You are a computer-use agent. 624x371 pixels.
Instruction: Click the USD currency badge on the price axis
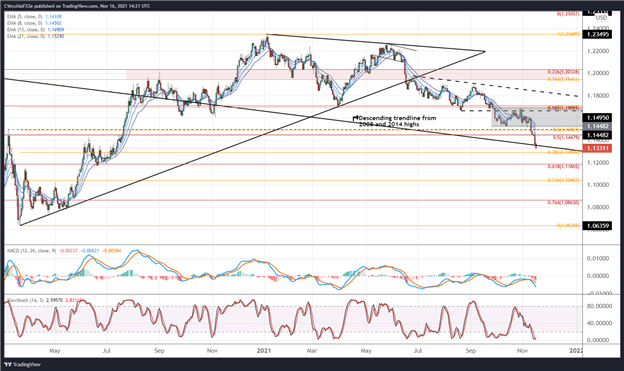(x=601, y=18)
